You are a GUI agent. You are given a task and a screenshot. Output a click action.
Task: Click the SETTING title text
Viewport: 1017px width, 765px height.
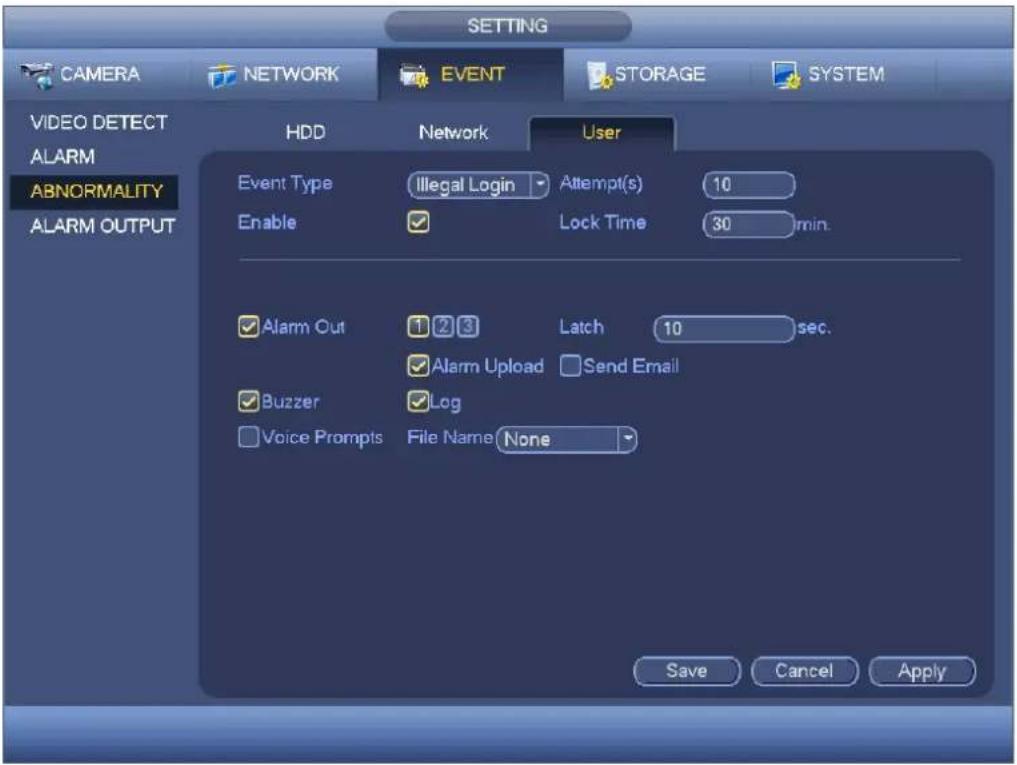tap(508, 26)
